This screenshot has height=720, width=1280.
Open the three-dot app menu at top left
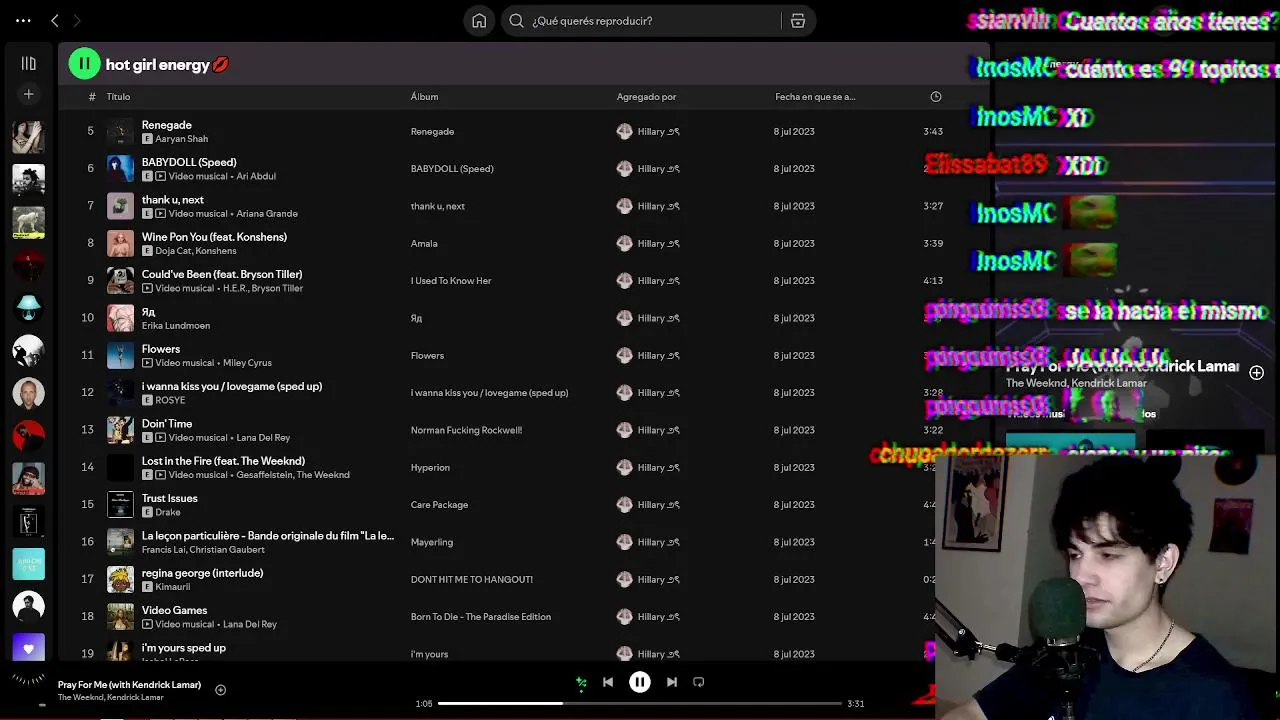[x=23, y=20]
